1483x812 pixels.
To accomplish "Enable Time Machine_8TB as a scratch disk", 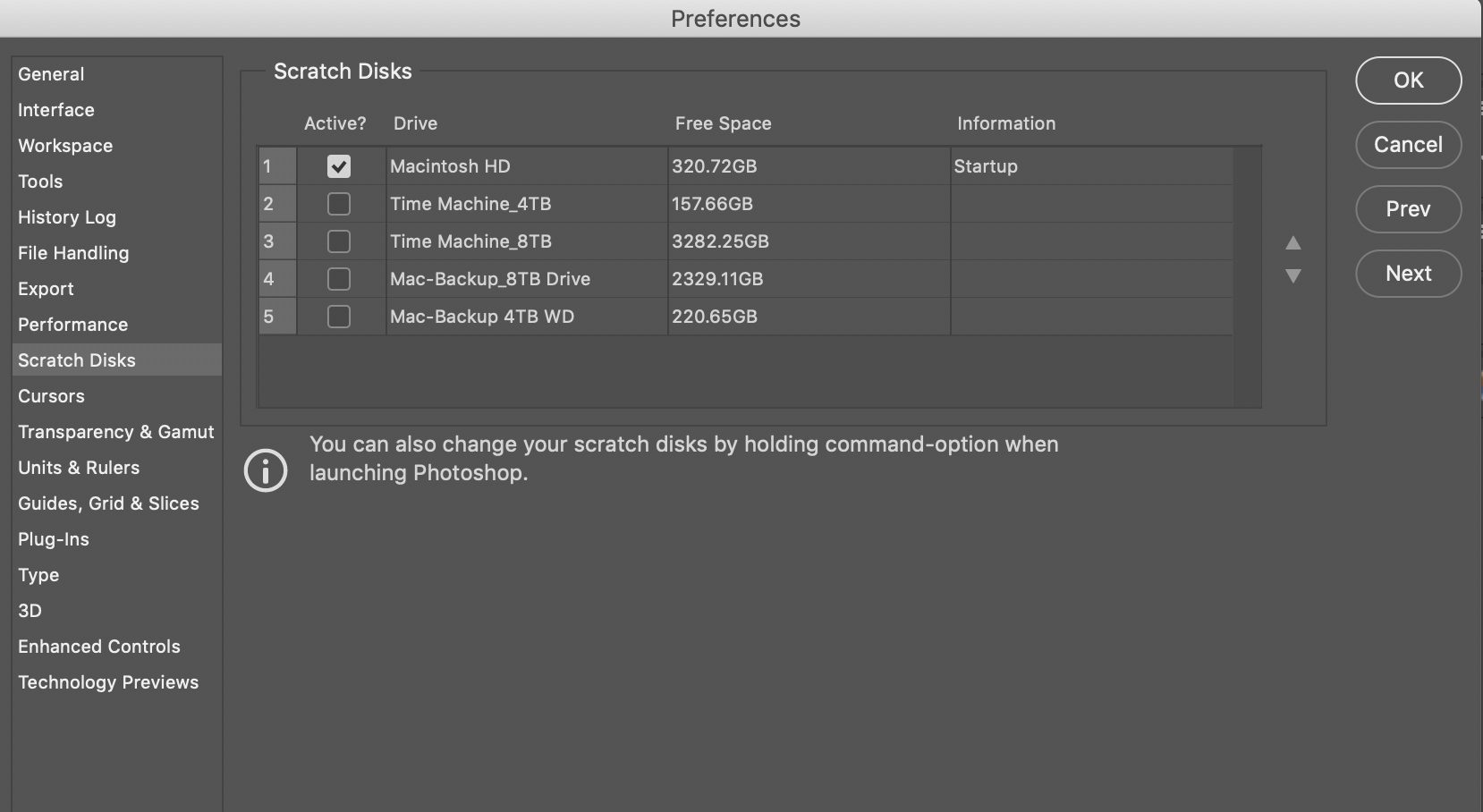I will 338,241.
